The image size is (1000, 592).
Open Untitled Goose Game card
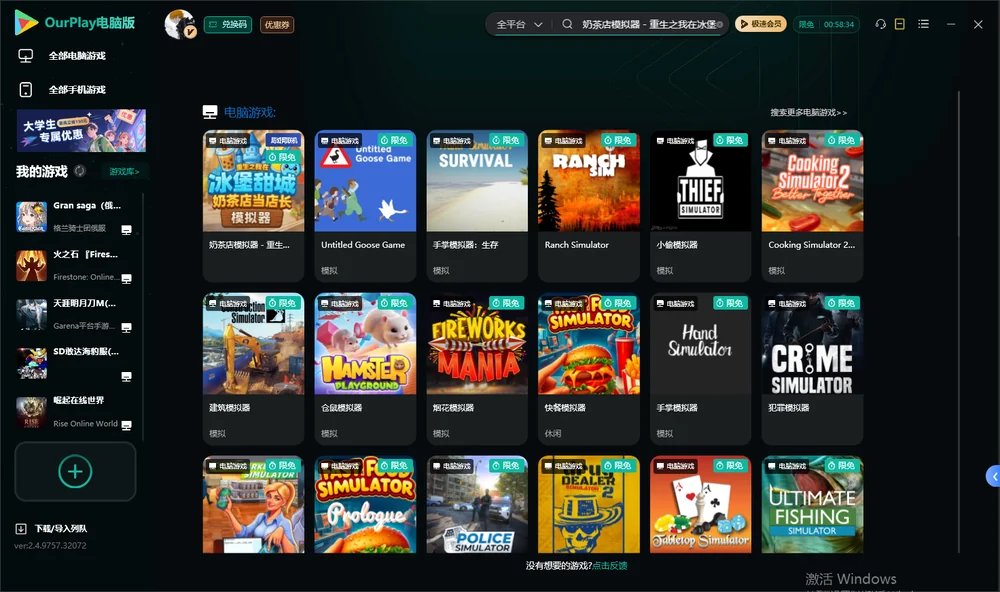click(365, 205)
